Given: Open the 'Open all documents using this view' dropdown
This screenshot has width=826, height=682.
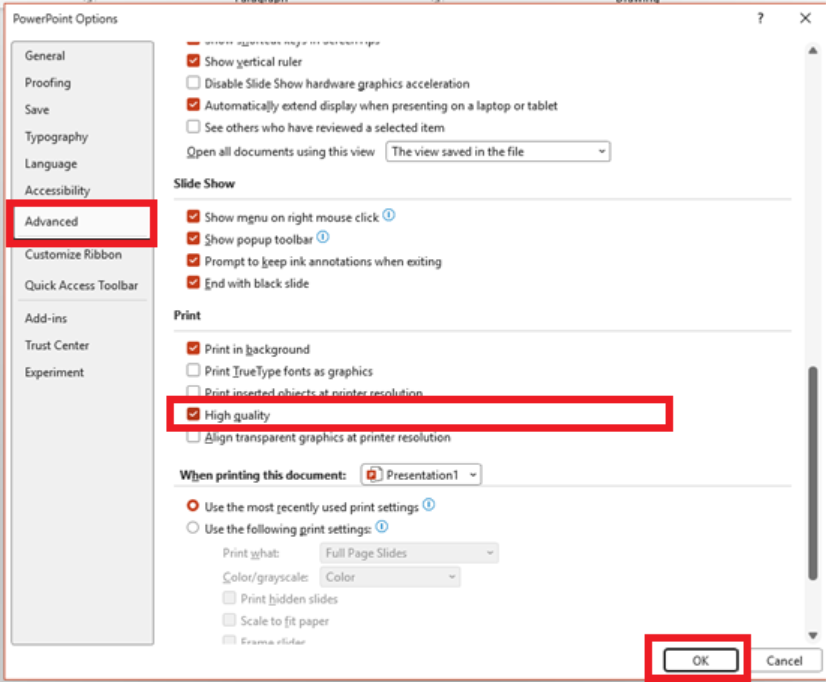Looking at the screenshot, I should coord(498,152).
